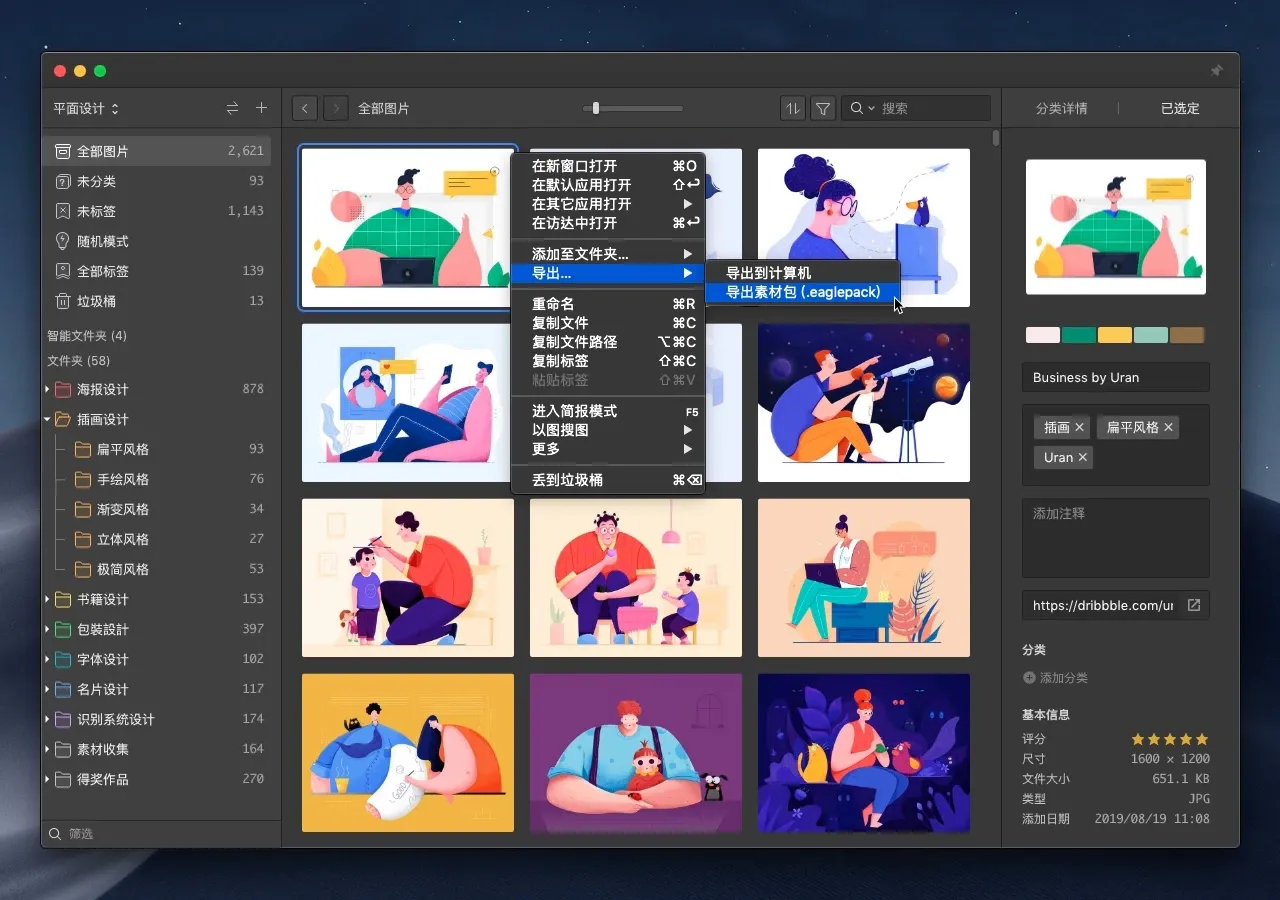The image size is (1280, 900).
Task: Collapse the 插画设计 folder
Action: point(47,419)
